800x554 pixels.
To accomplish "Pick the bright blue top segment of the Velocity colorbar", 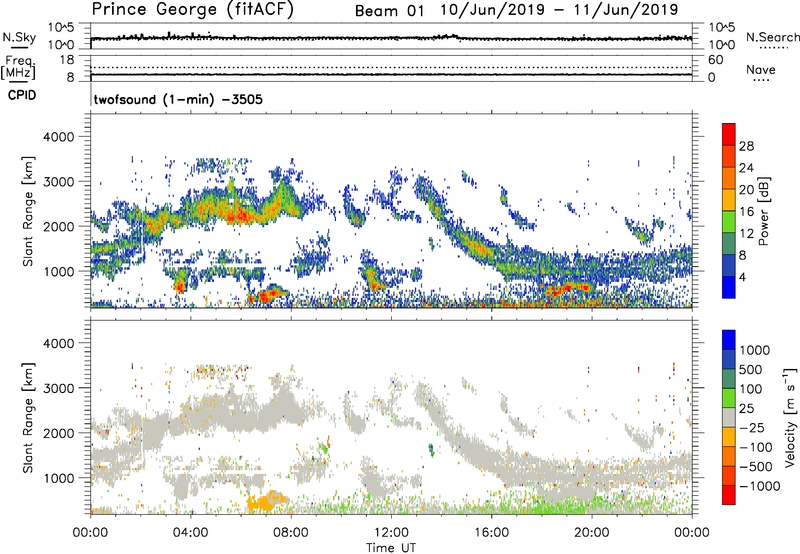I will click(729, 340).
